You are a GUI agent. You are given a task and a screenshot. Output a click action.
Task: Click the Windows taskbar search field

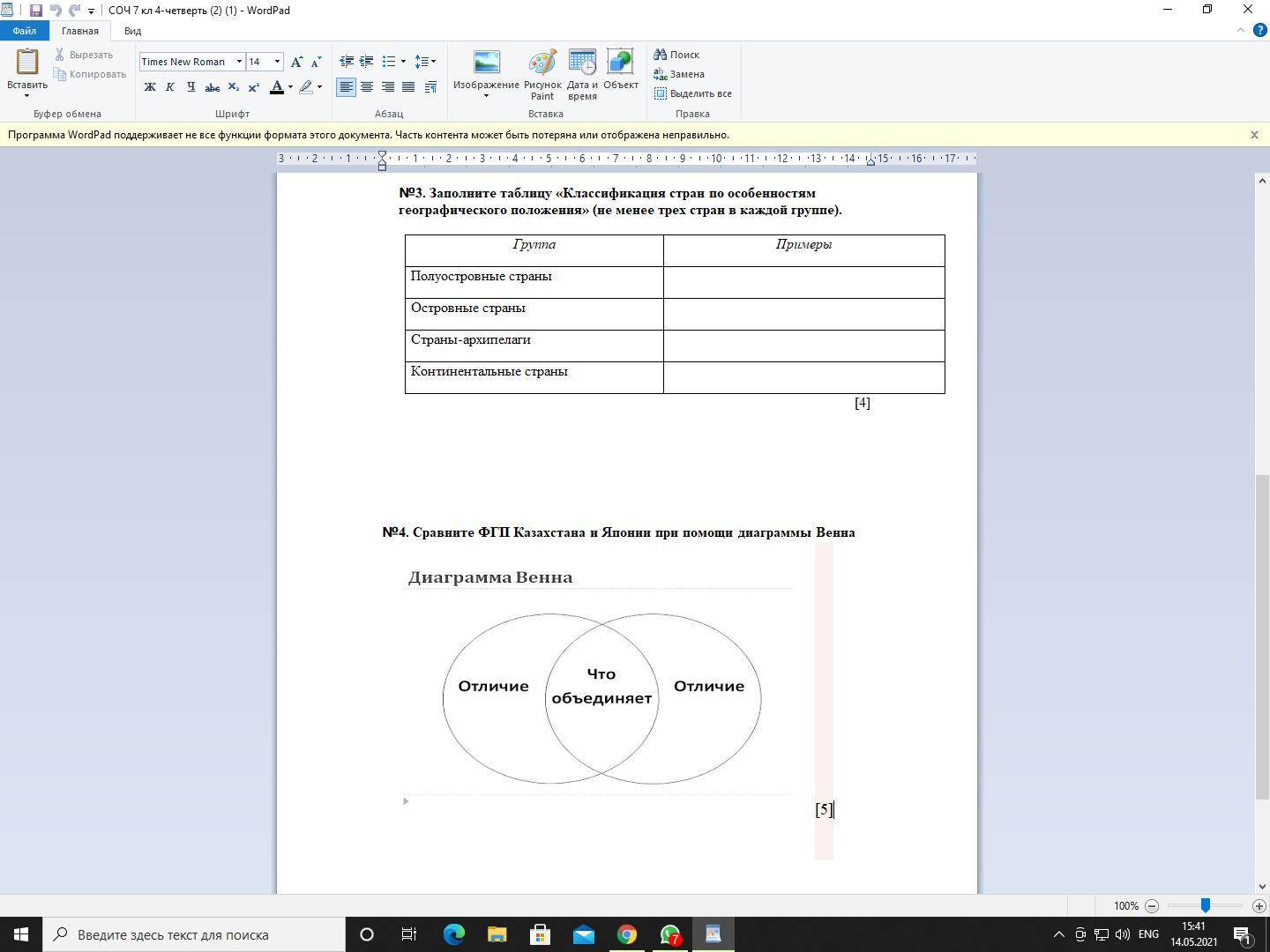click(194, 934)
